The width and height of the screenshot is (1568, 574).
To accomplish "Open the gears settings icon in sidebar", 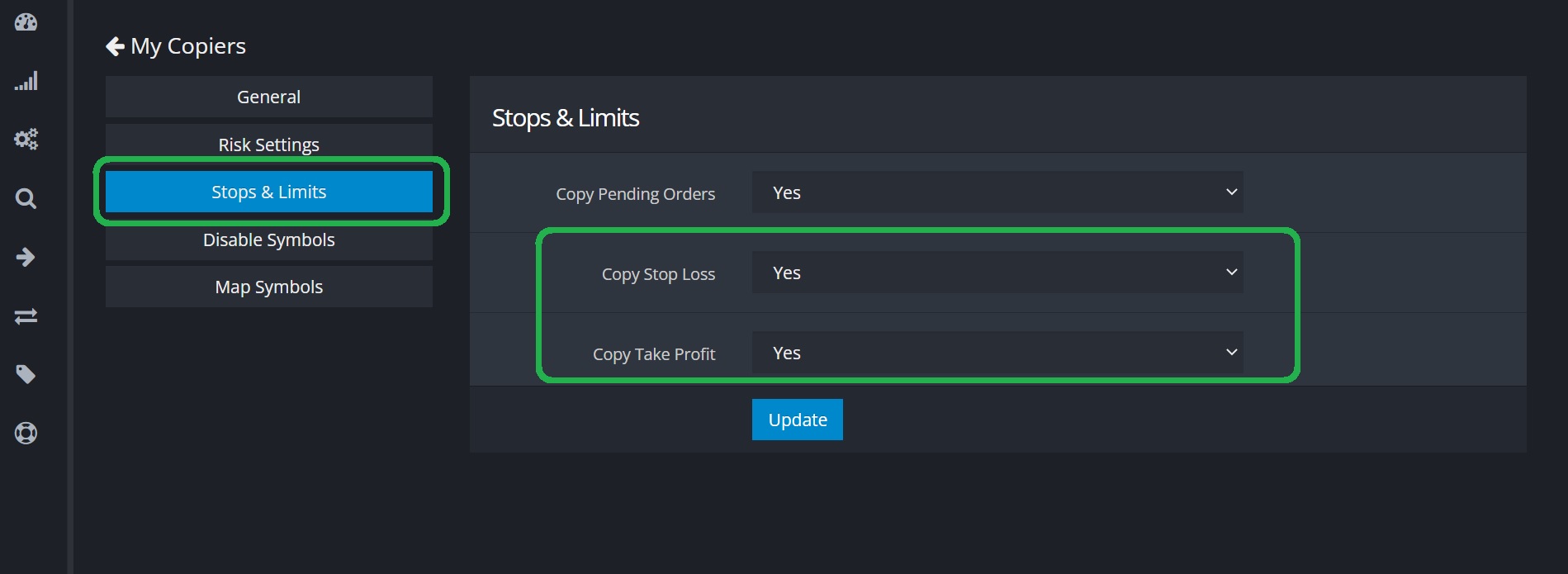I will click(x=26, y=139).
